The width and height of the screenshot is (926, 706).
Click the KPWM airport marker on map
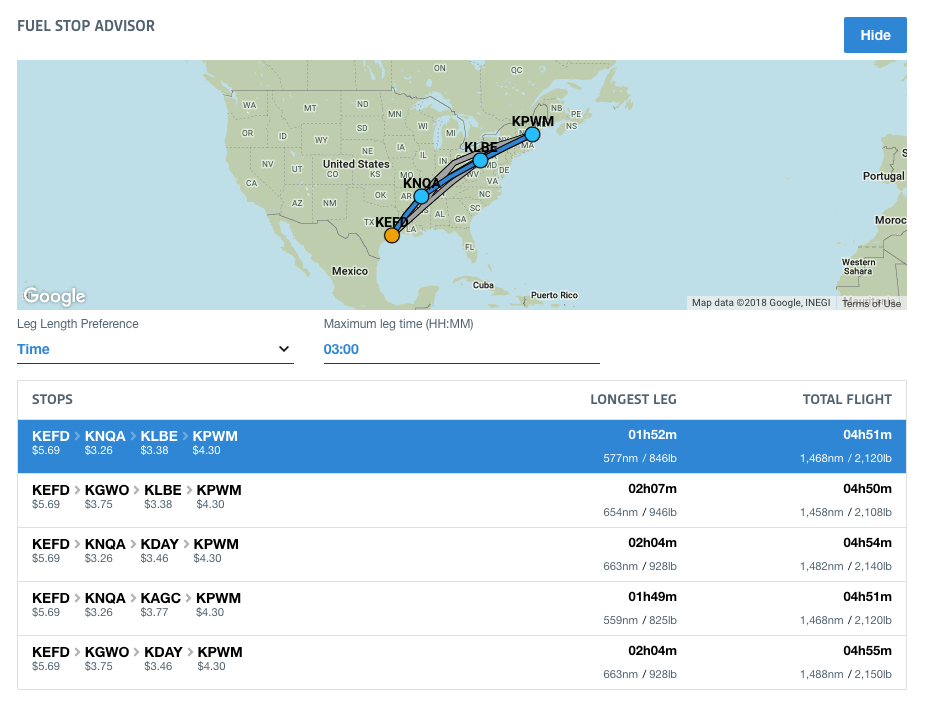tap(532, 134)
